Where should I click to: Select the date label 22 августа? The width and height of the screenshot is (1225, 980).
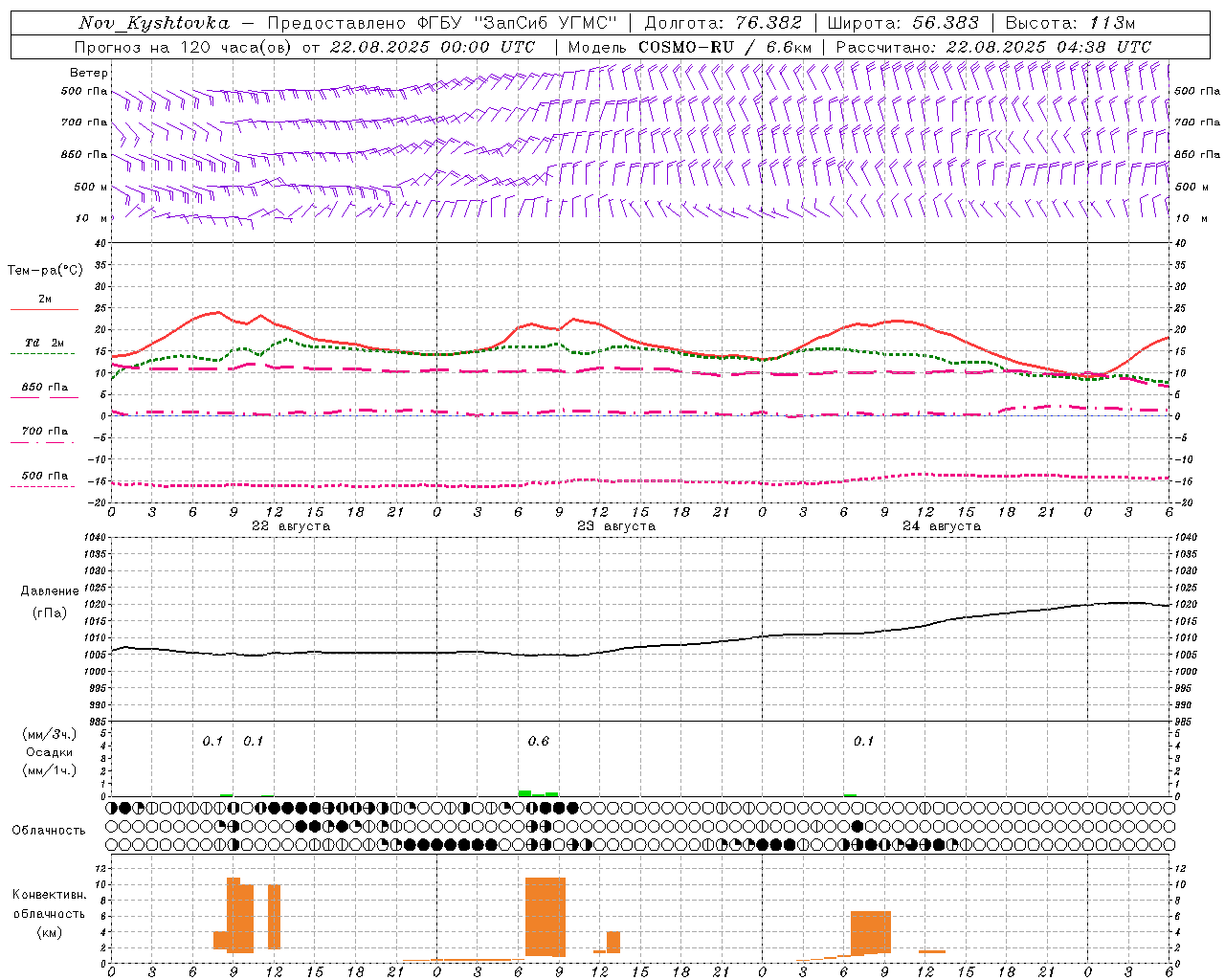pyautogui.click(x=291, y=526)
